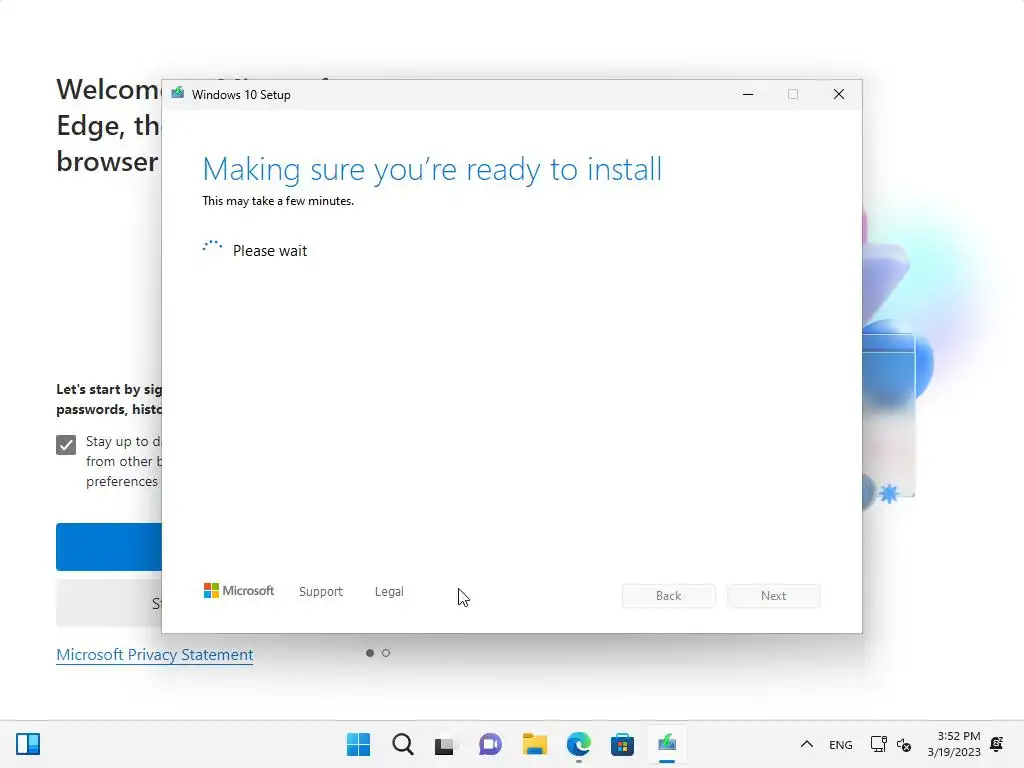Select first page indicator dot in Edge
Viewport: 1024px width, 768px height.
click(x=370, y=653)
